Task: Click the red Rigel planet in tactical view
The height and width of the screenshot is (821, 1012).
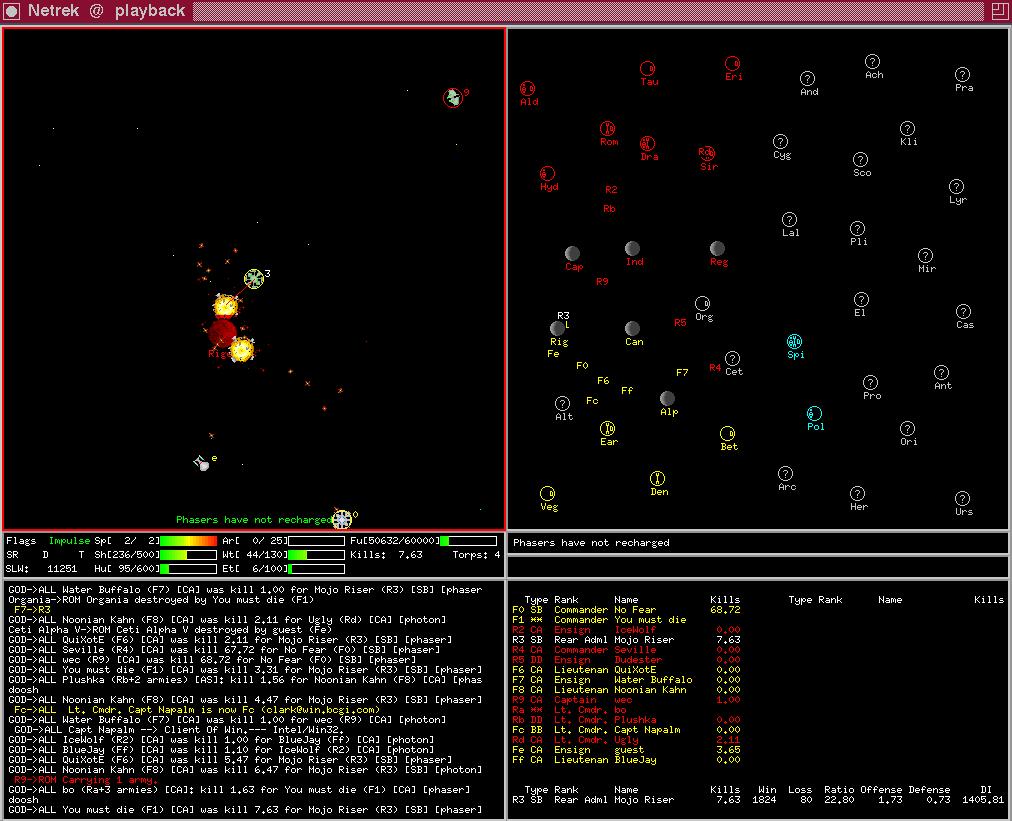Action: (x=222, y=333)
